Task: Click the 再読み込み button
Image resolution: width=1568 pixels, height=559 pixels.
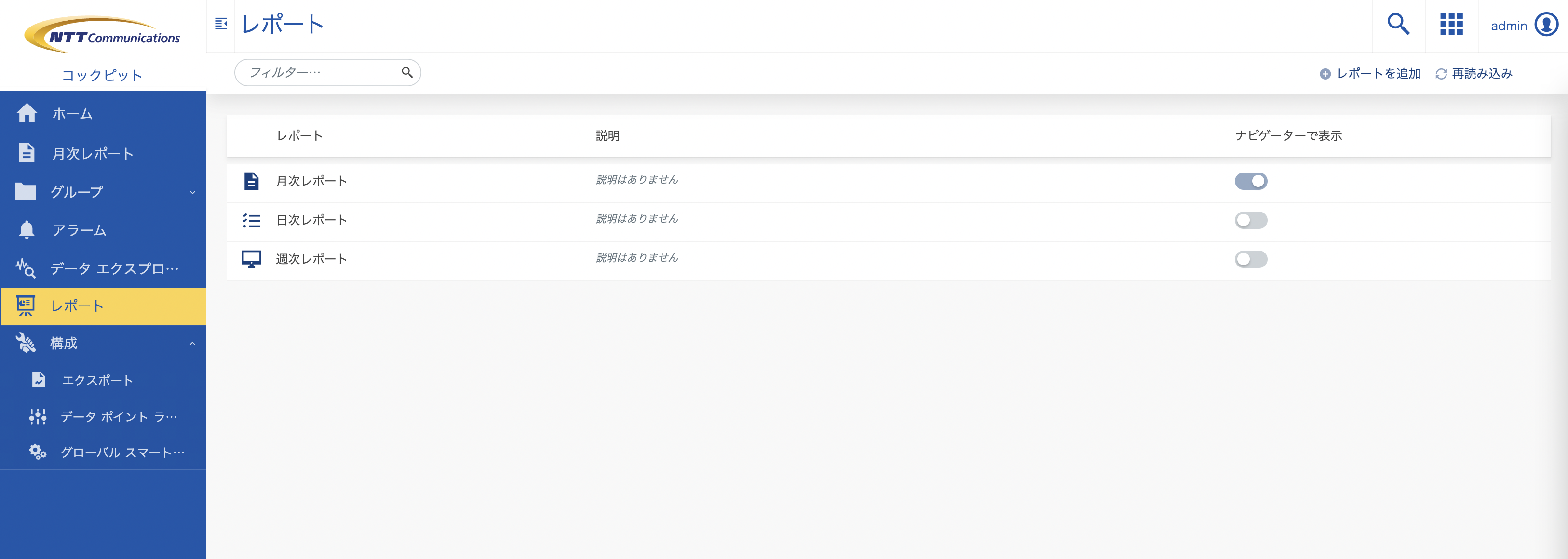Action: (1473, 74)
